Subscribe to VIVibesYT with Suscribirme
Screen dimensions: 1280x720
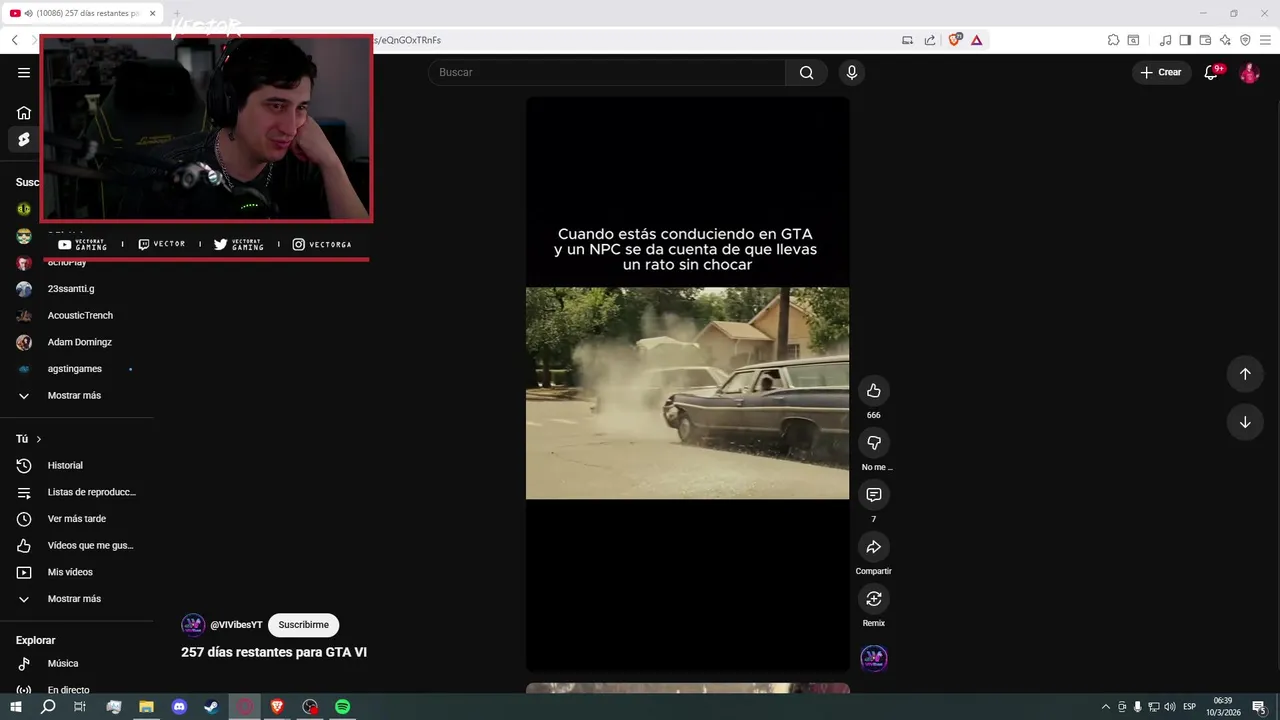303,625
